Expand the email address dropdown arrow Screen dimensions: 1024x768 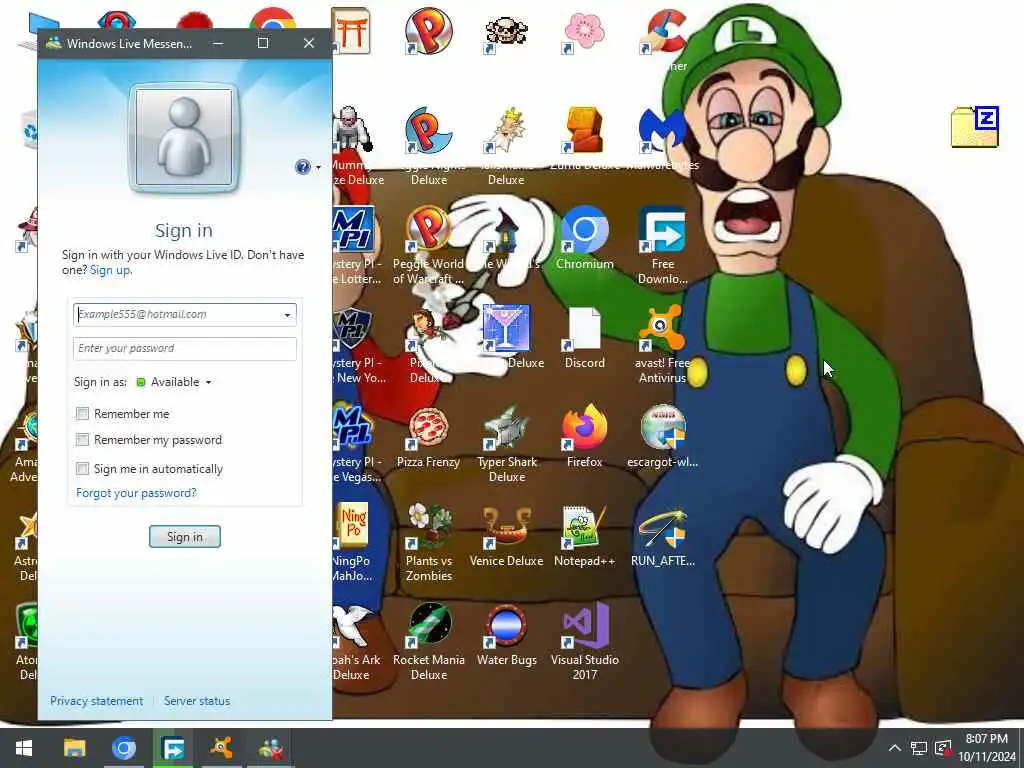coord(287,315)
